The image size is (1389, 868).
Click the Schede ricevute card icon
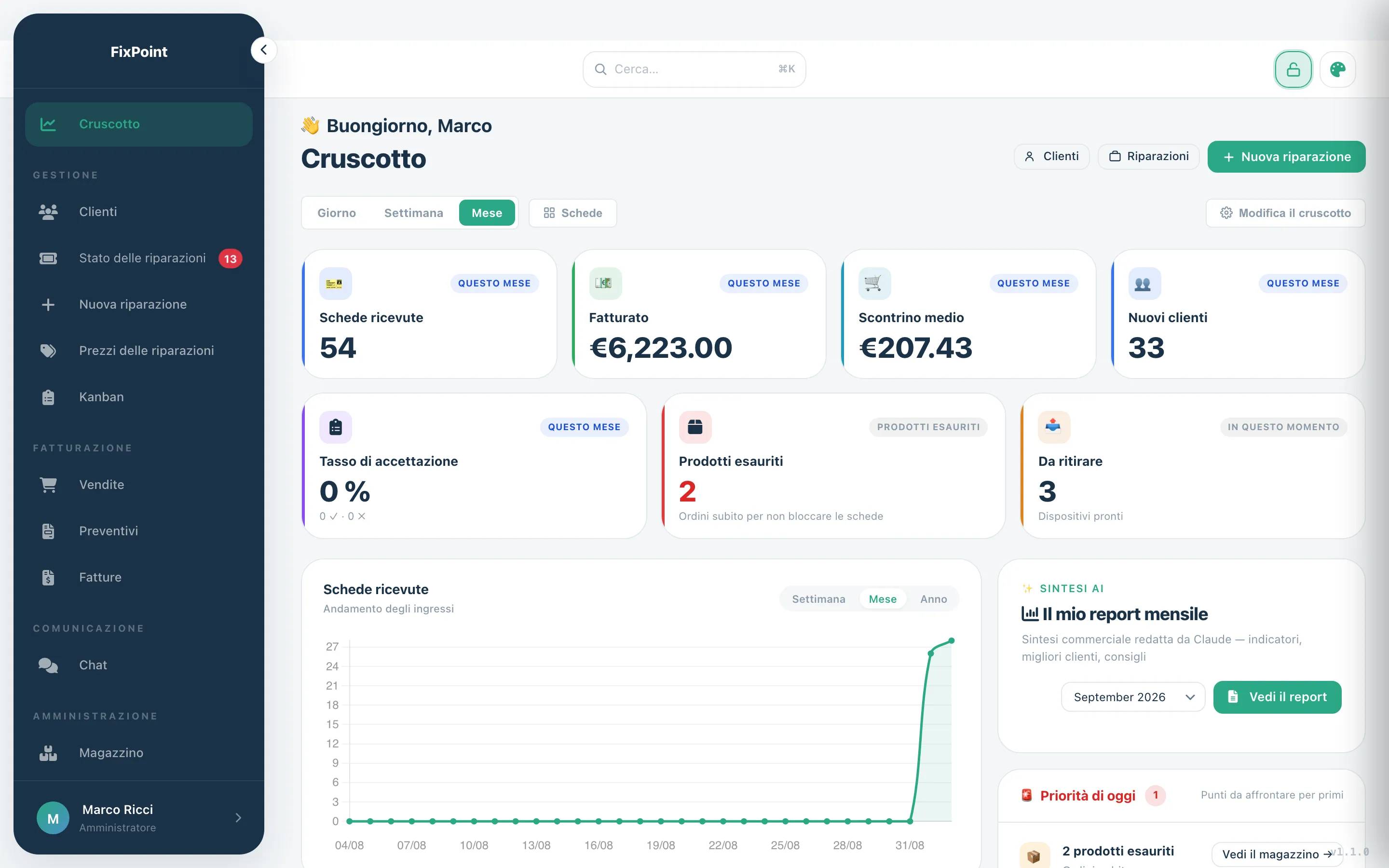tap(335, 284)
